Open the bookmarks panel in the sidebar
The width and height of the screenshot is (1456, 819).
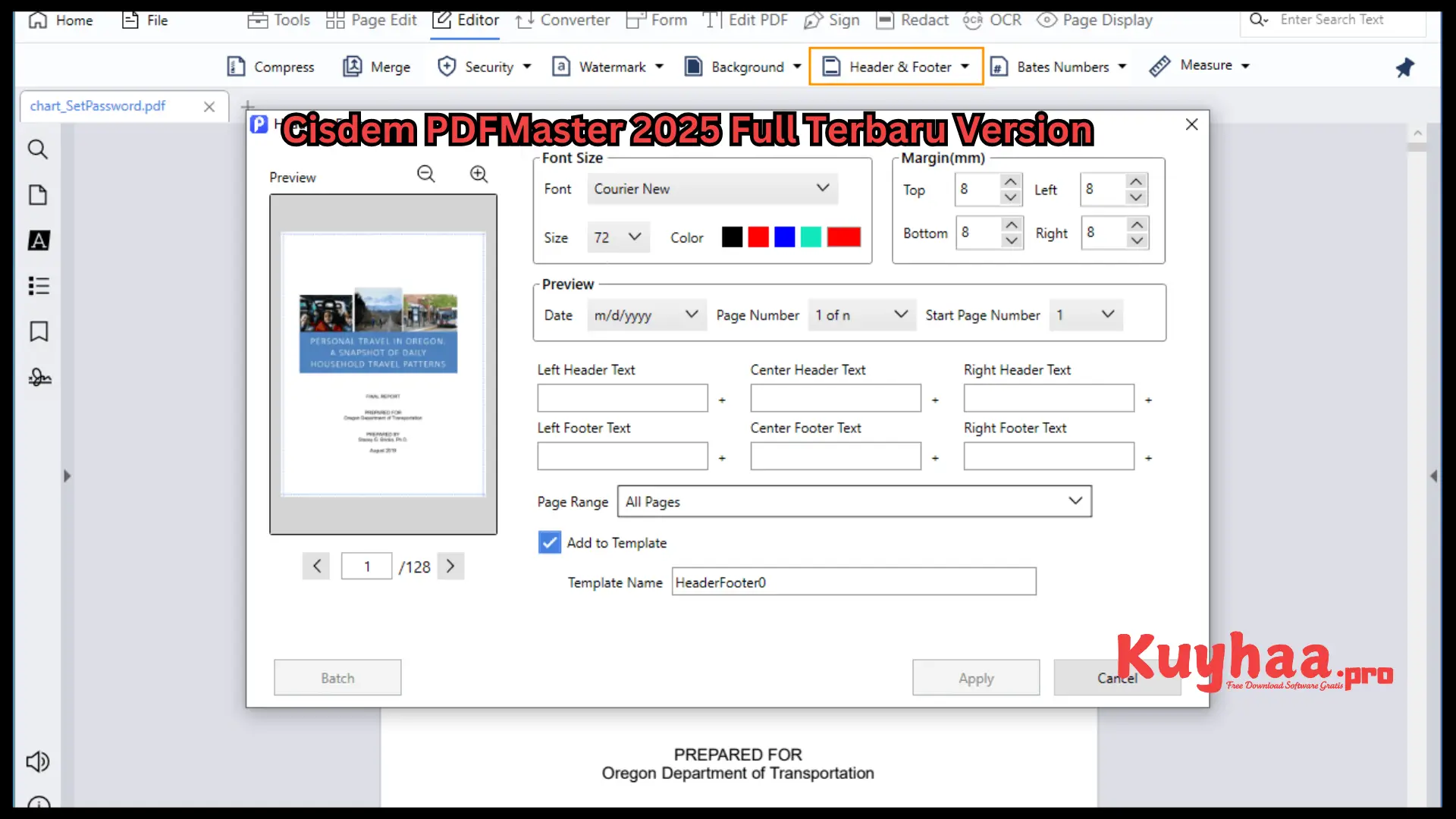tap(38, 331)
